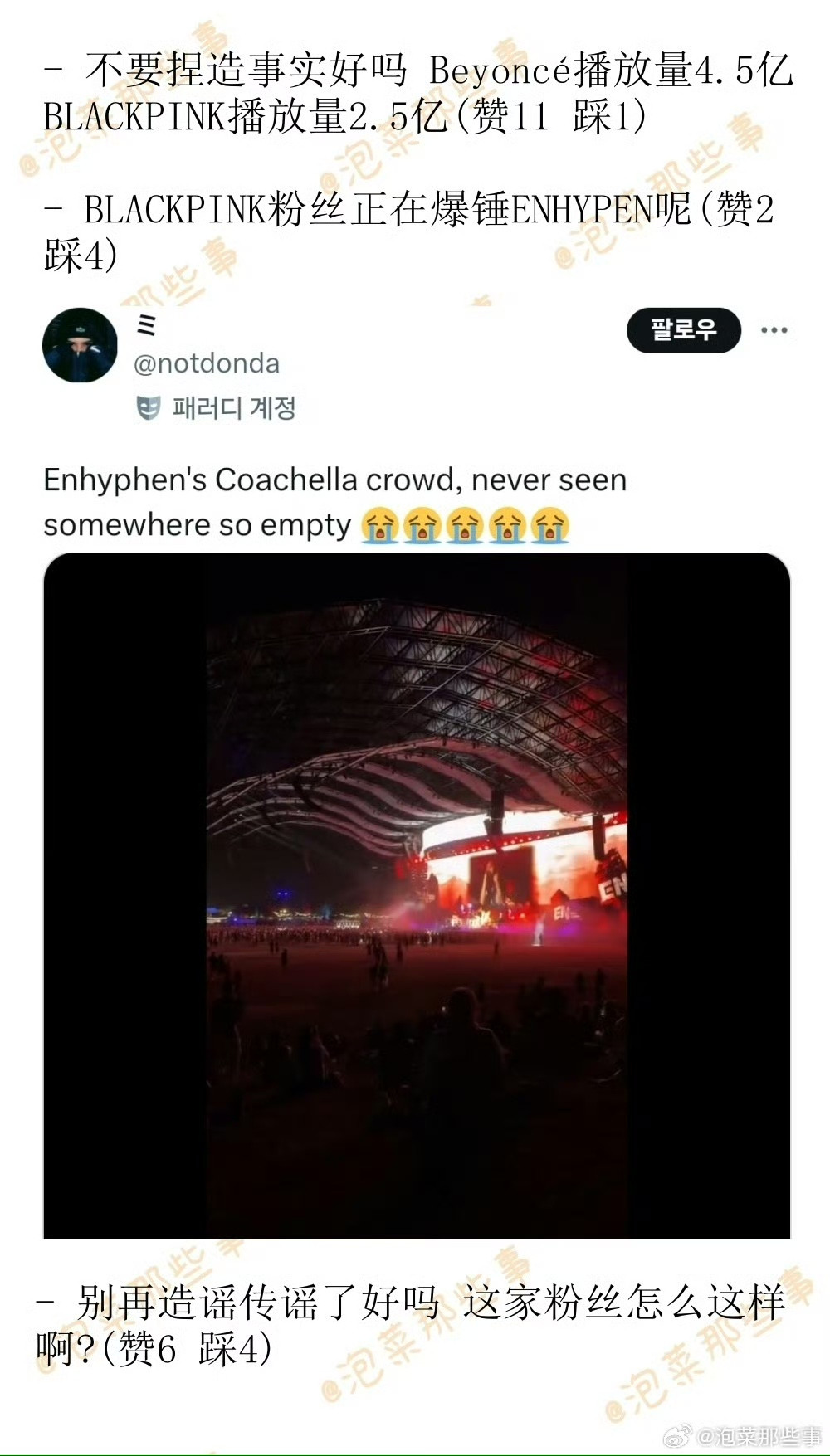The image size is (830, 1456).
Task: Click the first crying emoji
Action: pyautogui.click(x=380, y=526)
